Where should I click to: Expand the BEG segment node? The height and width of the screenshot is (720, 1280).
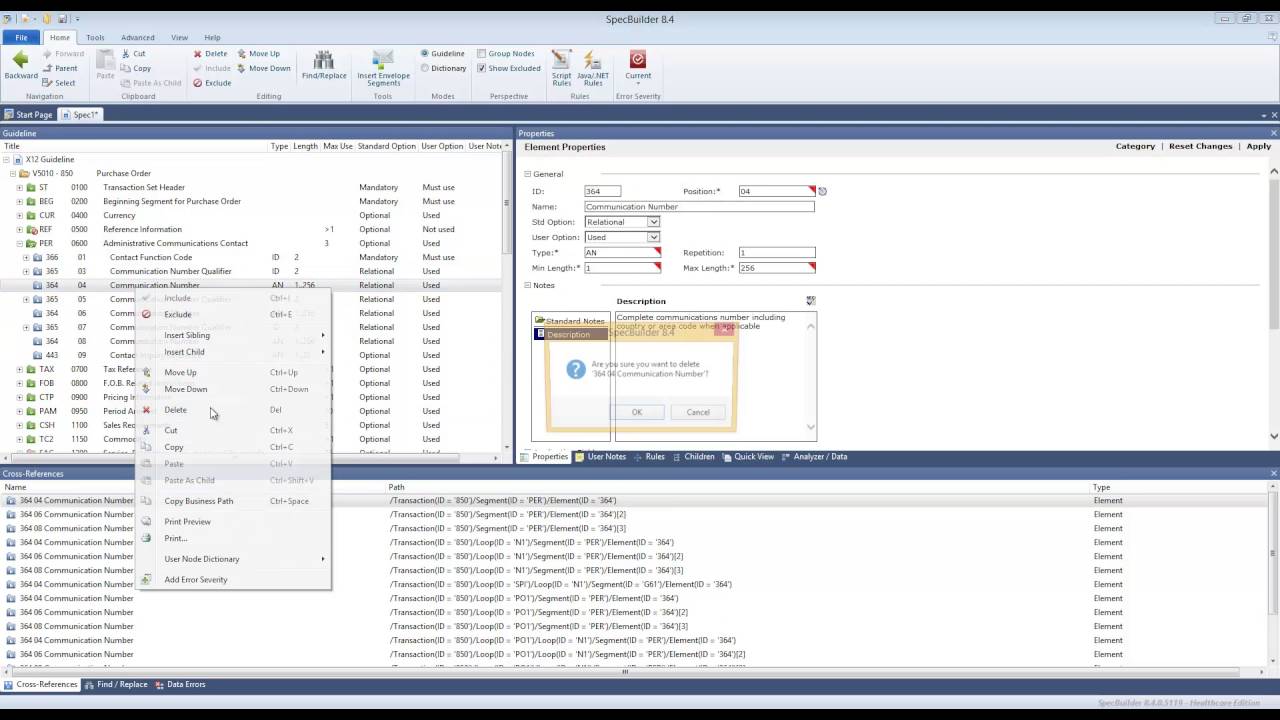(19, 201)
